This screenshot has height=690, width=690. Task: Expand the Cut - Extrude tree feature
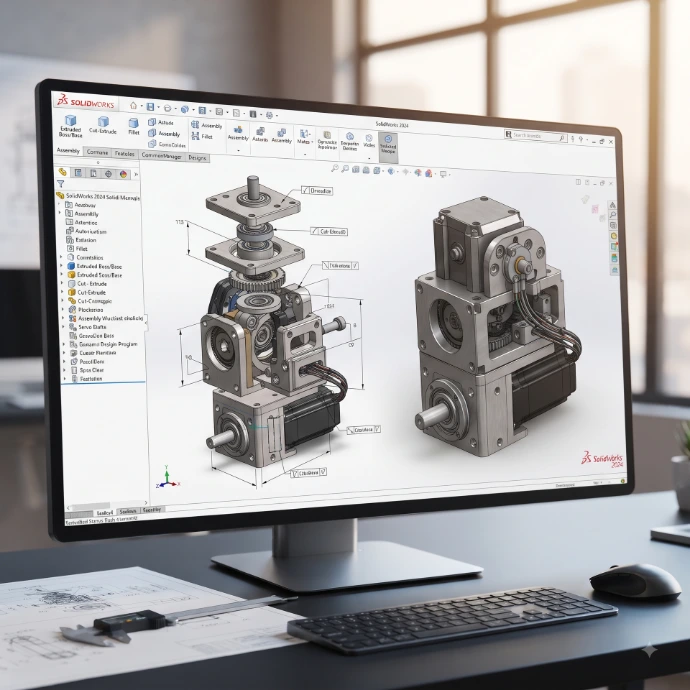coord(62,283)
